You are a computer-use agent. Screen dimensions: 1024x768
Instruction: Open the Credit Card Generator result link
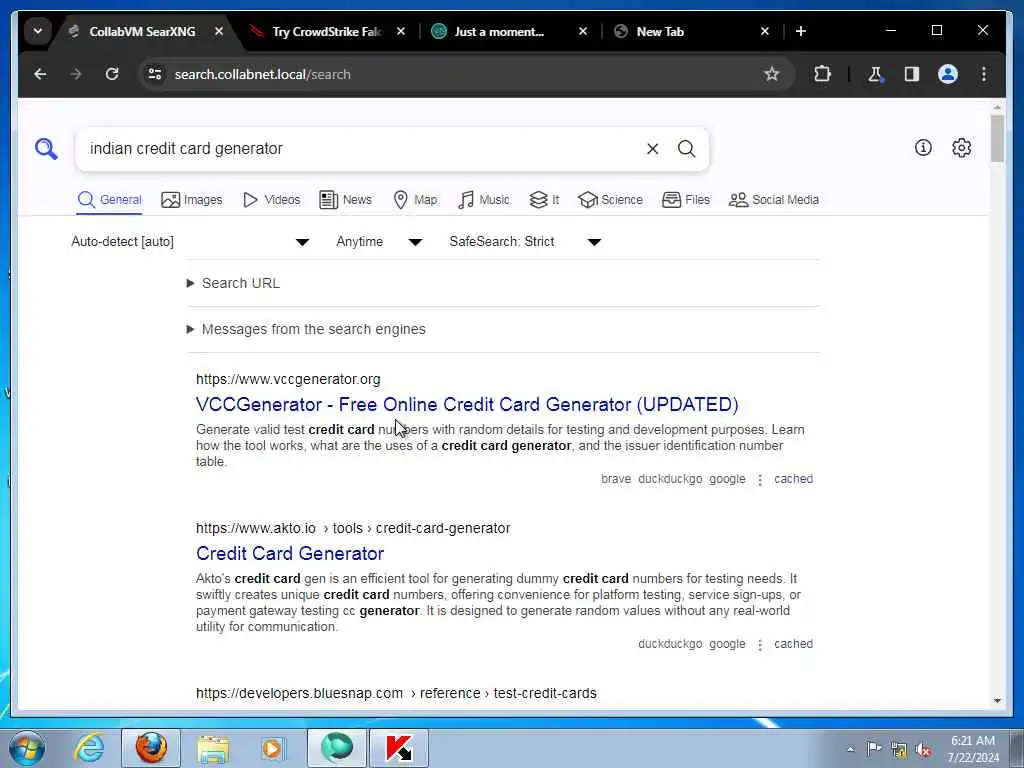(x=290, y=554)
